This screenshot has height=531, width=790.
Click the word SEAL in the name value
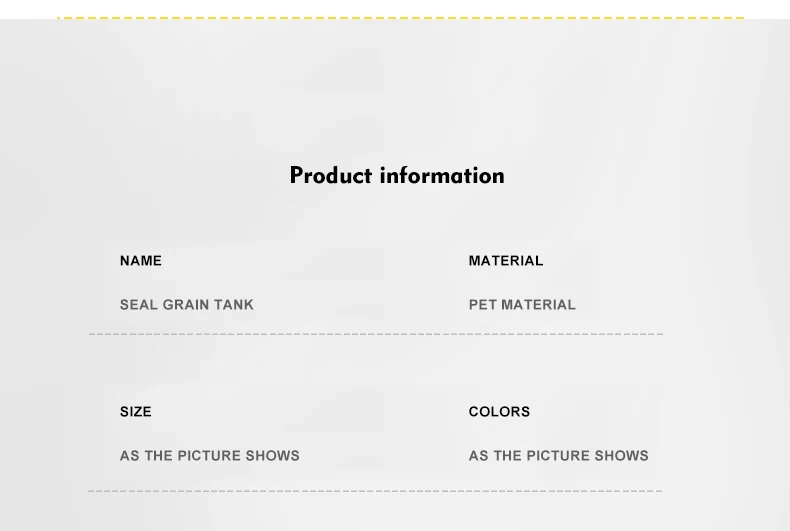click(x=139, y=304)
